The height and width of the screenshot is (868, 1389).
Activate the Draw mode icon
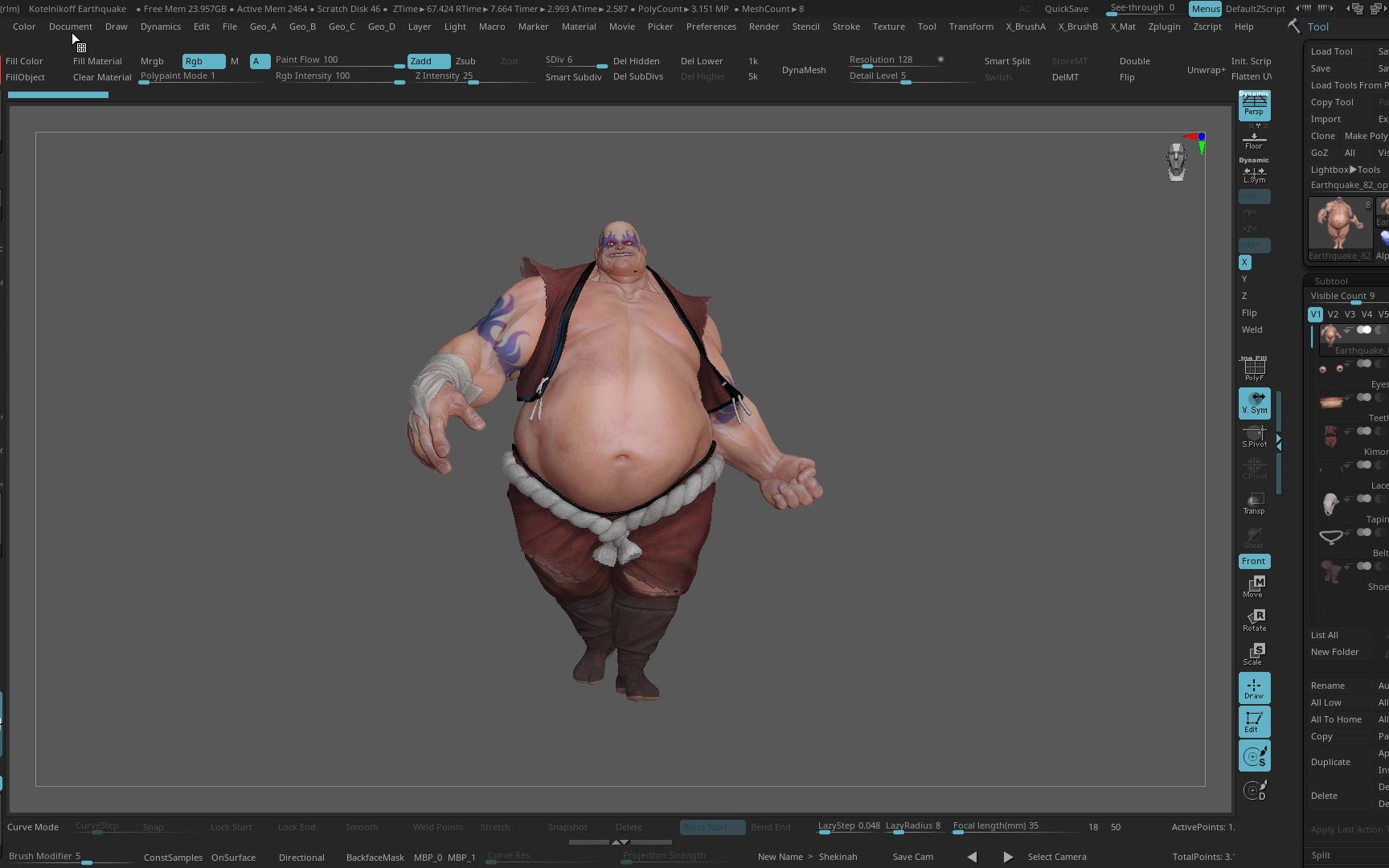(x=1254, y=688)
